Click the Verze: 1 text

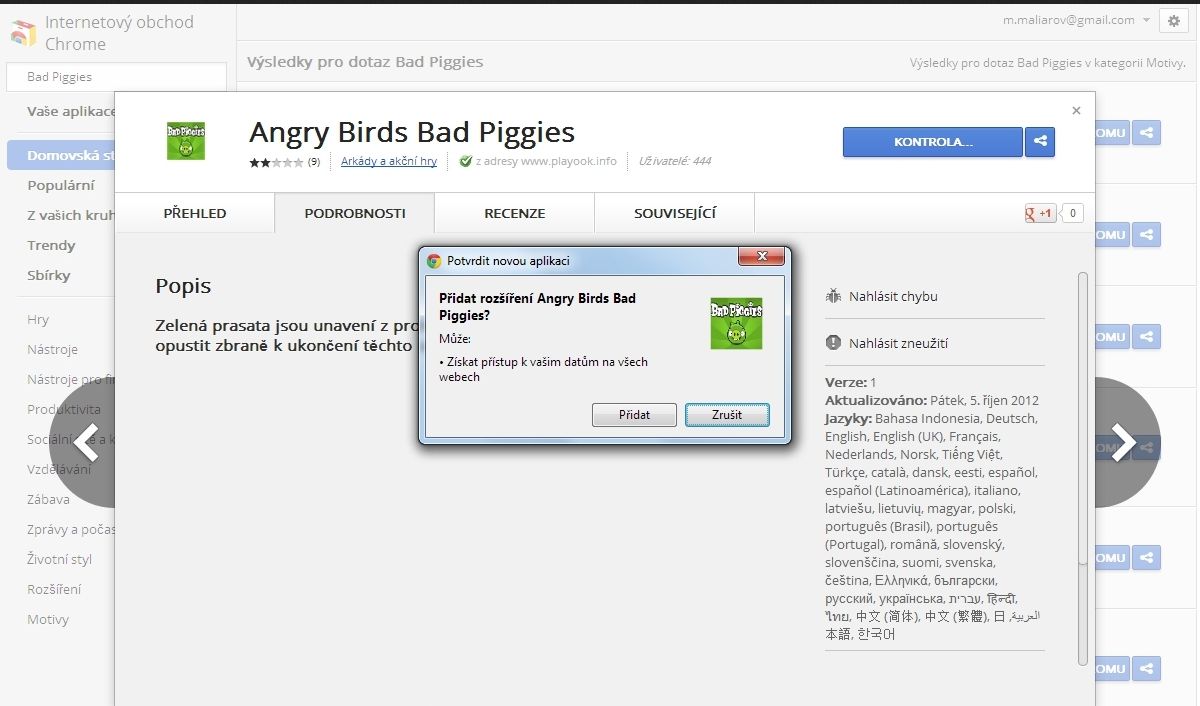[850, 382]
